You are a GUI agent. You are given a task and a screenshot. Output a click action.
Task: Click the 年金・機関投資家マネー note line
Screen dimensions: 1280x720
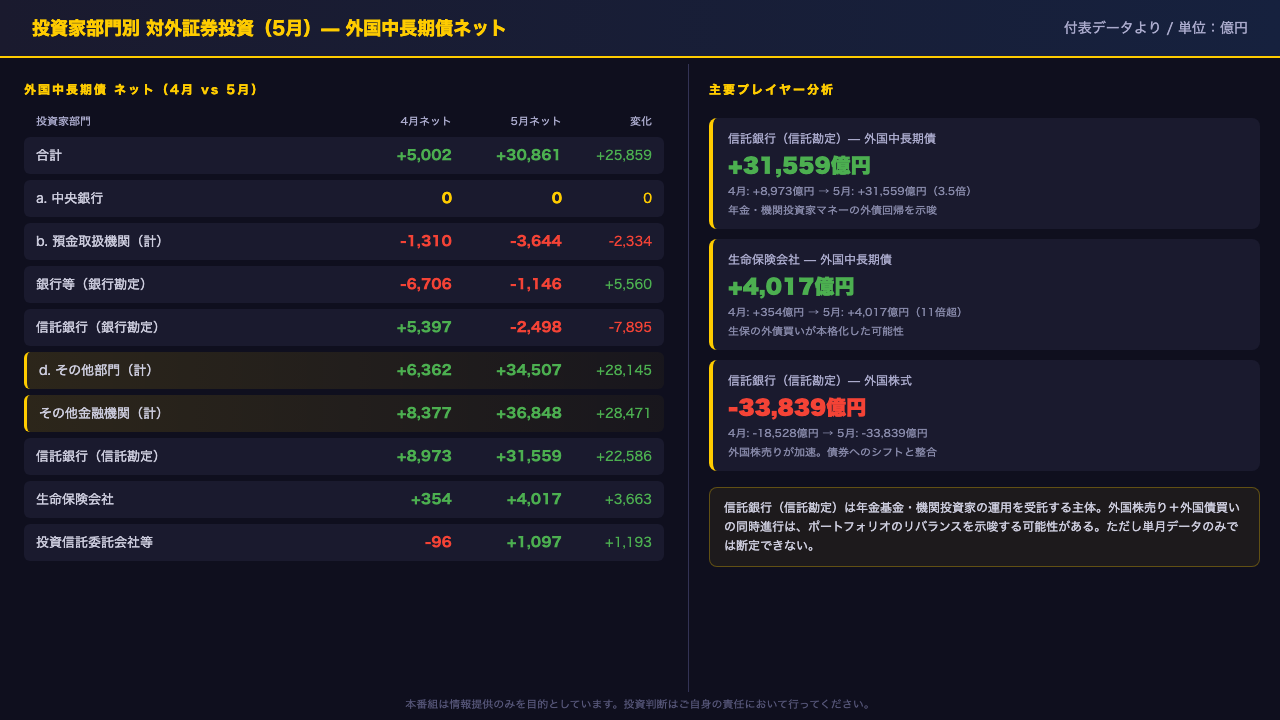pos(832,210)
